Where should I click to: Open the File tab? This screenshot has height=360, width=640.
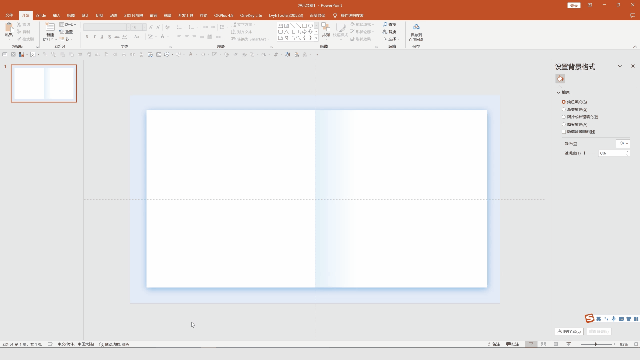(9, 16)
